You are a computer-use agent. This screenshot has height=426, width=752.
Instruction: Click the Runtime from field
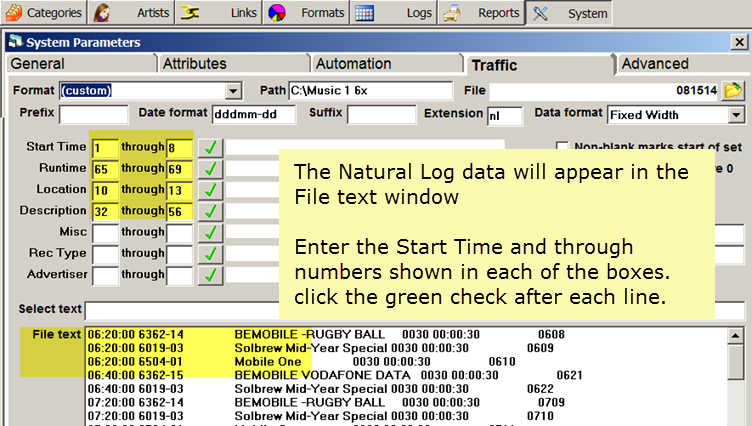pos(105,169)
